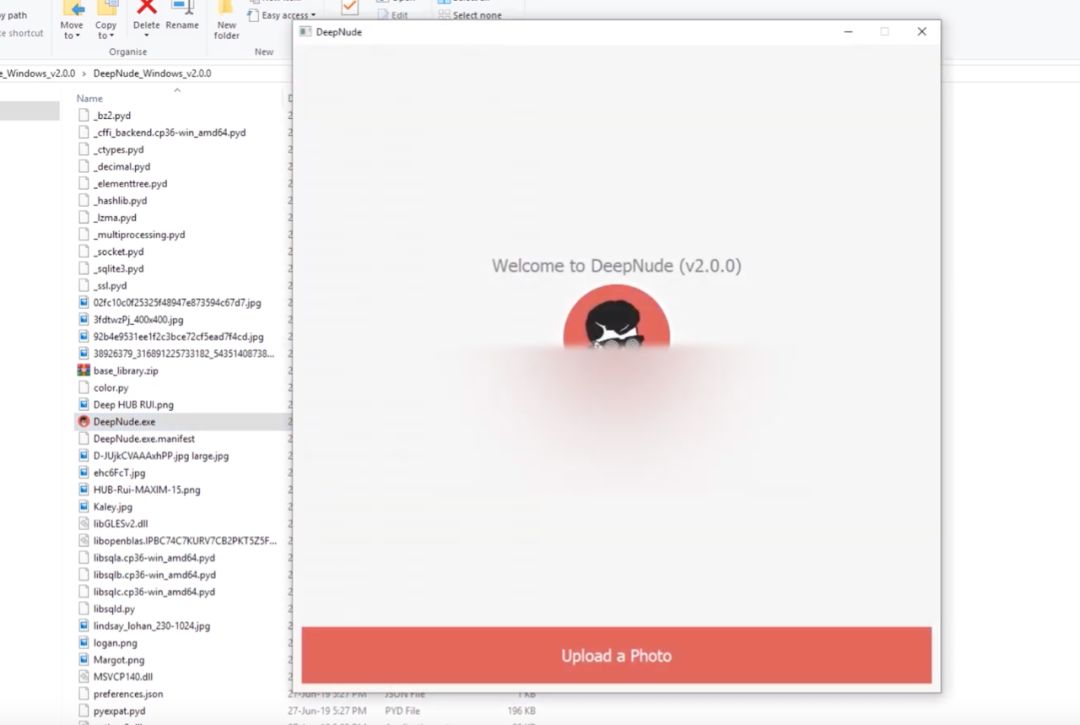Screen dimensions: 1080x725
Task: Select the _cffi_backend.cp36-win_amd64.pyd file
Action: pyautogui.click(x=169, y=132)
